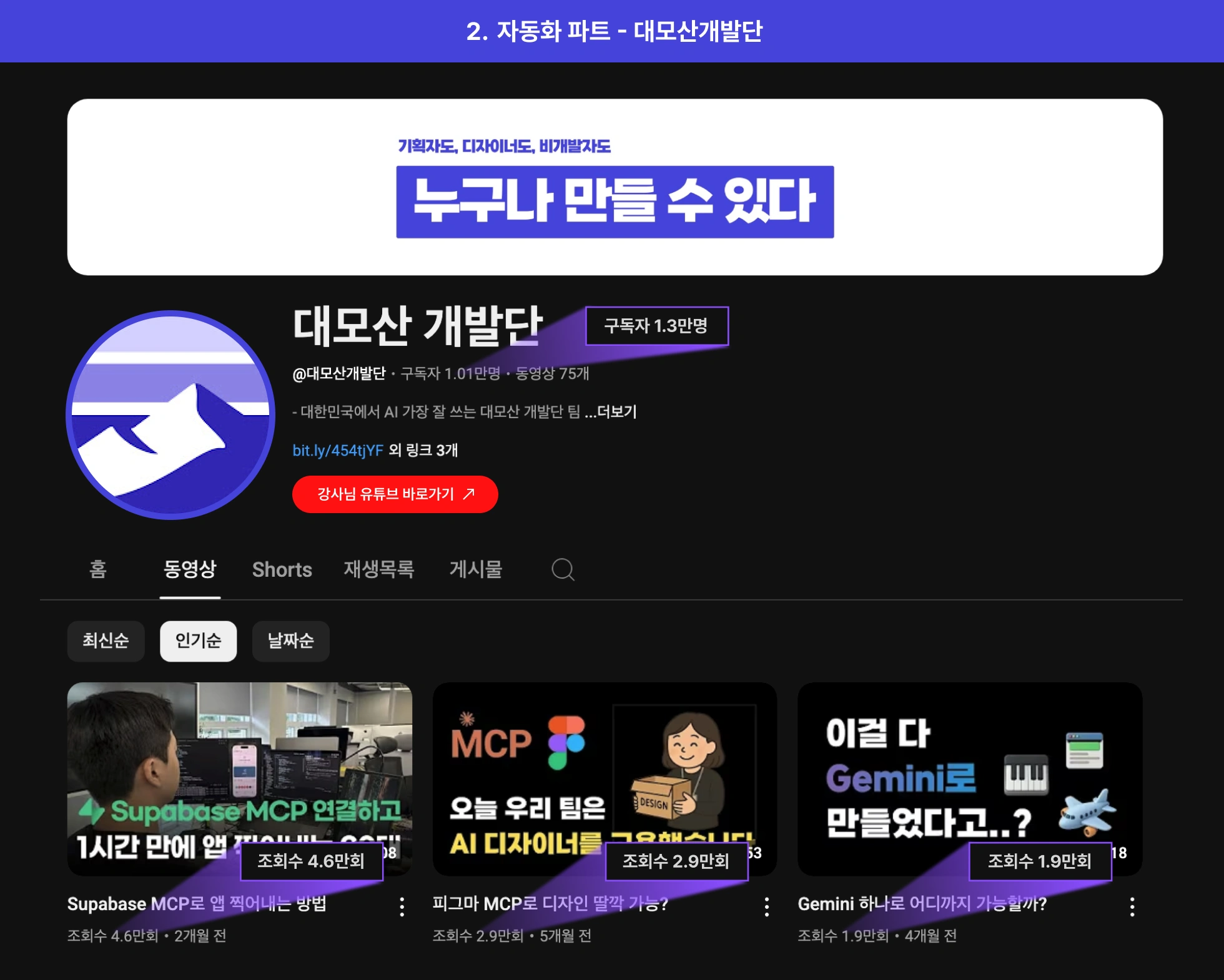
Task: Select the 날짜순 filter chip
Action: tap(290, 641)
